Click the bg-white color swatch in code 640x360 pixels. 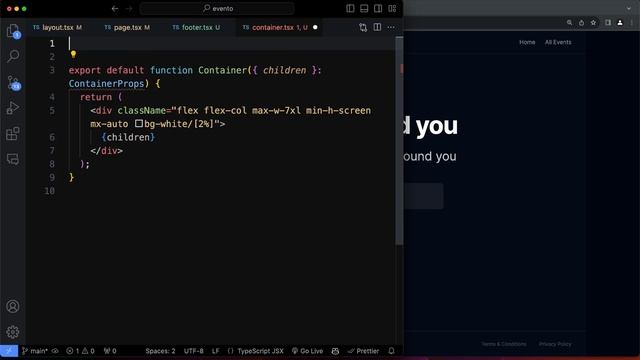(x=139, y=123)
